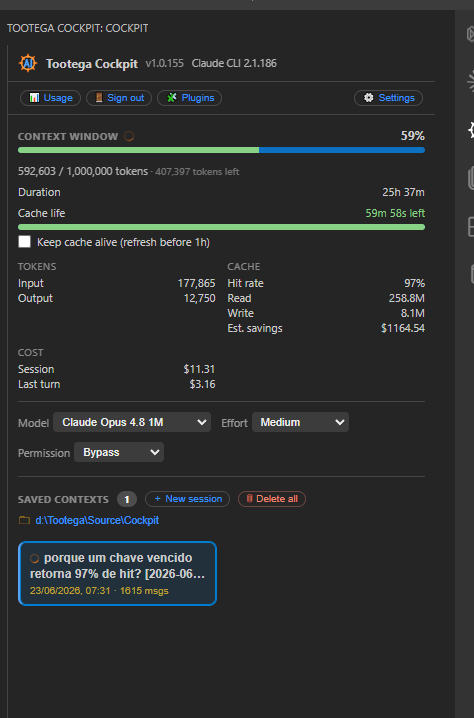Click the spinner icon beside Context Window

[x=129, y=136]
